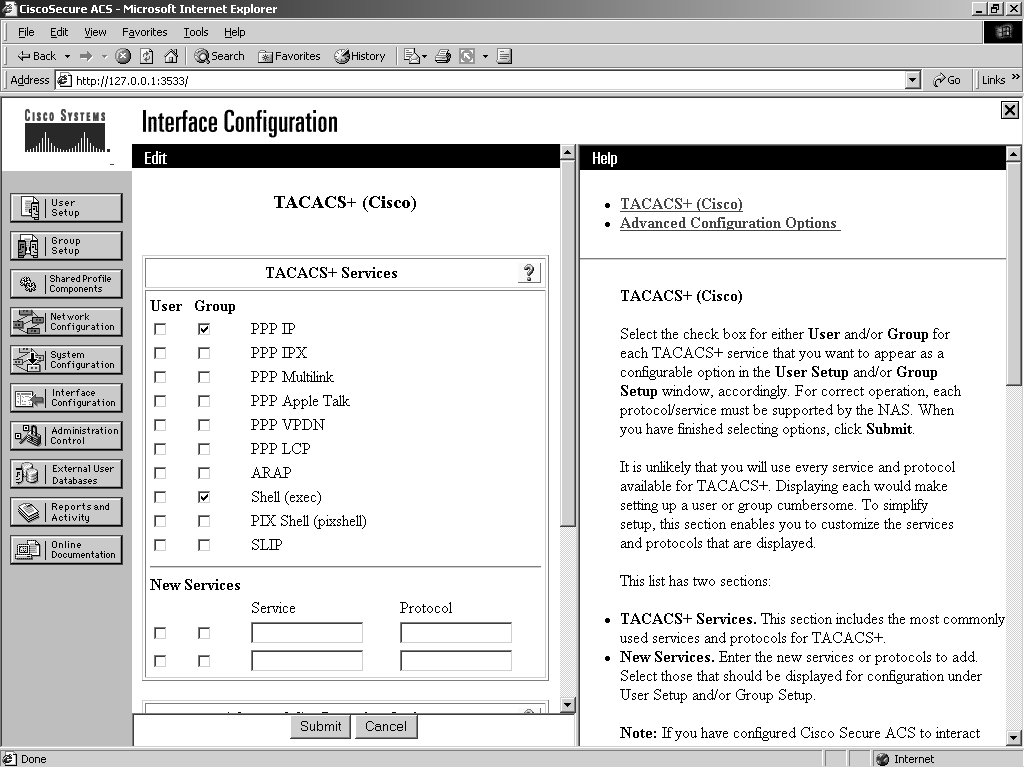
Task: Click the Cancel button
Action: tap(386, 726)
